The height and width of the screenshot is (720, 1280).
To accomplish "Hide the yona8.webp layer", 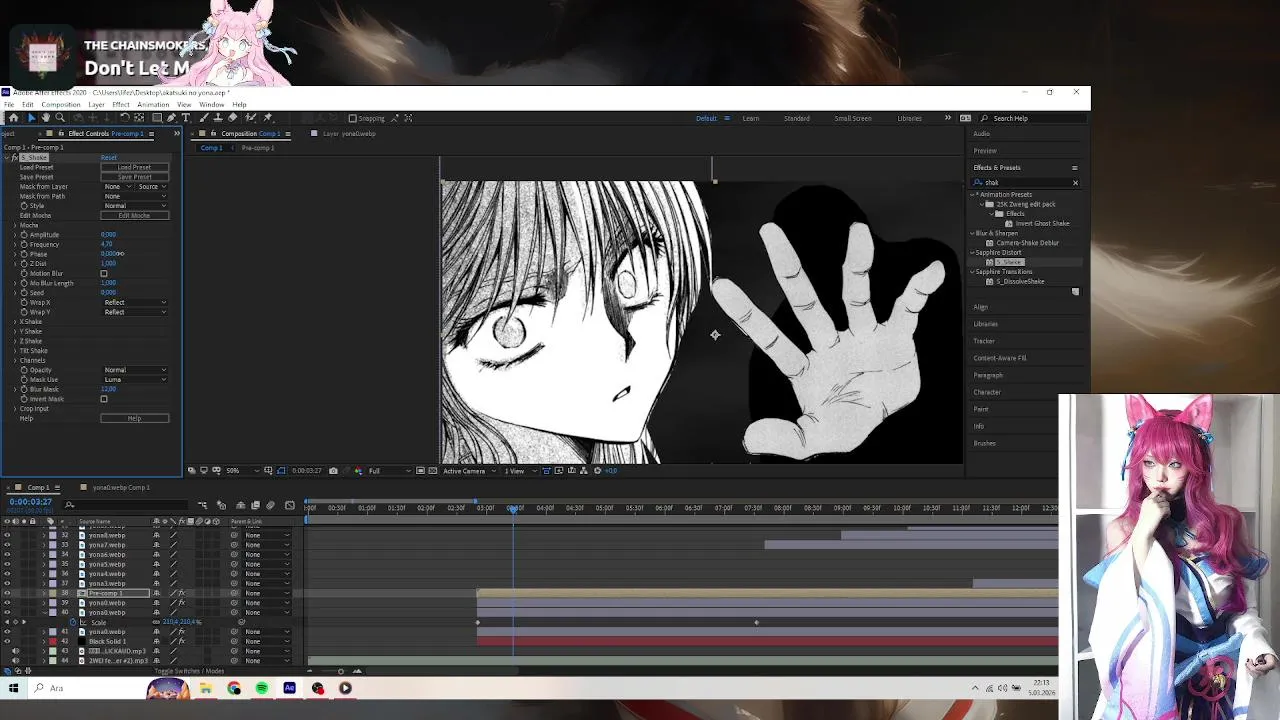I will point(7,536).
